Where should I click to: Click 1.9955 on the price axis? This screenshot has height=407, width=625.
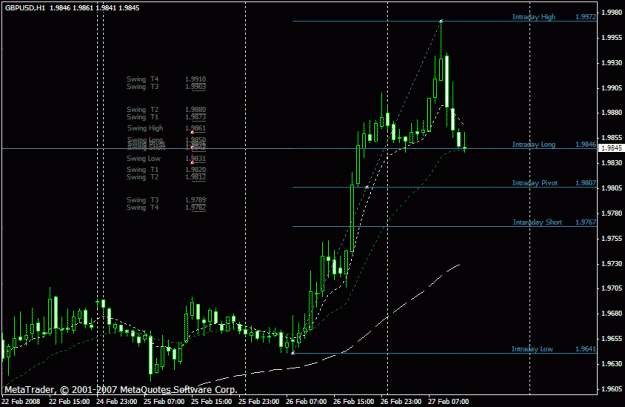[x=612, y=38]
